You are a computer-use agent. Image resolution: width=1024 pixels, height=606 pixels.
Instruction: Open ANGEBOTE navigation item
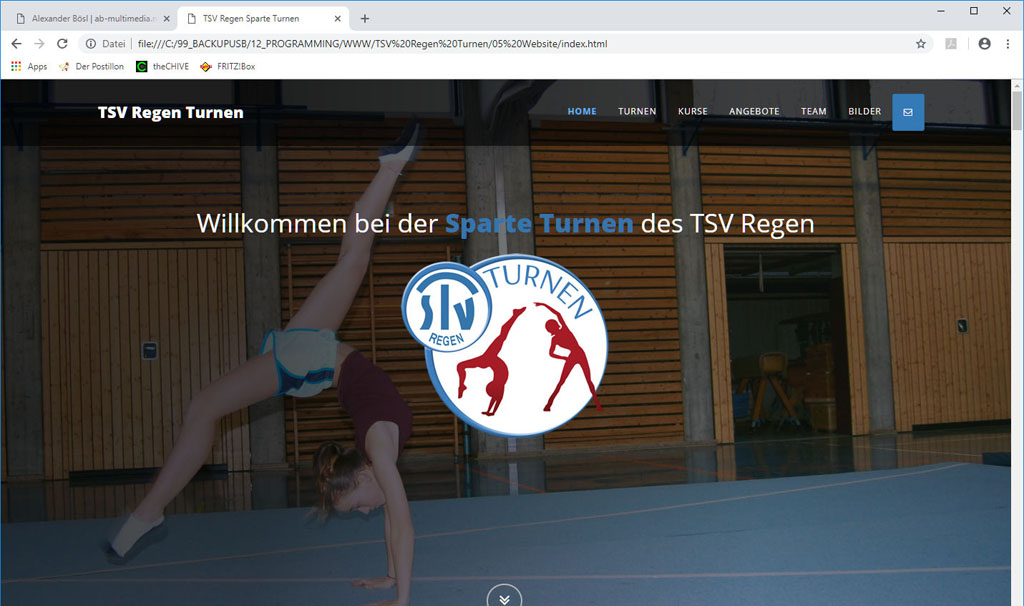tap(754, 112)
